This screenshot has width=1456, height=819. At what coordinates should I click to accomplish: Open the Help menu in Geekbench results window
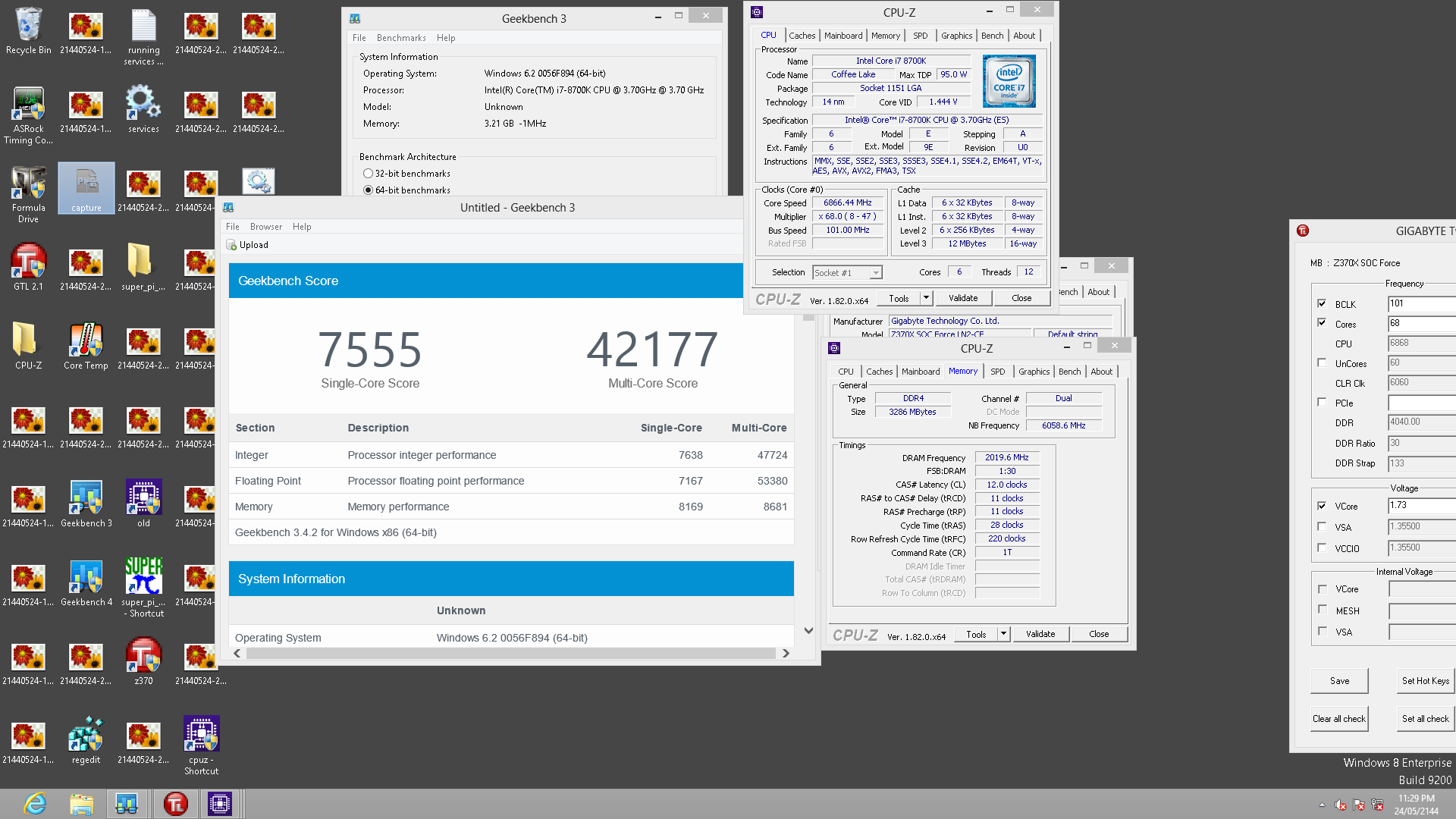[302, 227]
